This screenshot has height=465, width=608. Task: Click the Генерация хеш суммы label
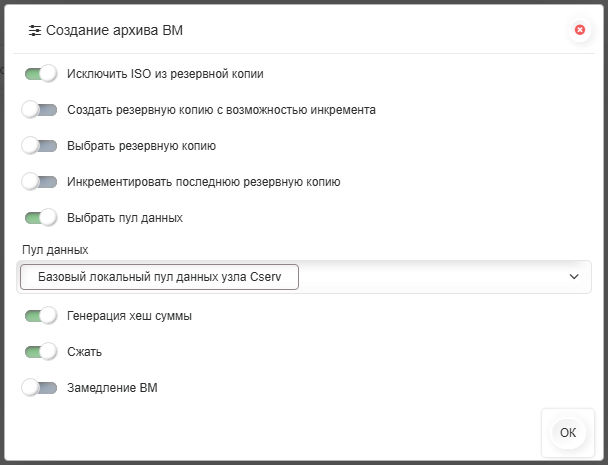pos(130,316)
